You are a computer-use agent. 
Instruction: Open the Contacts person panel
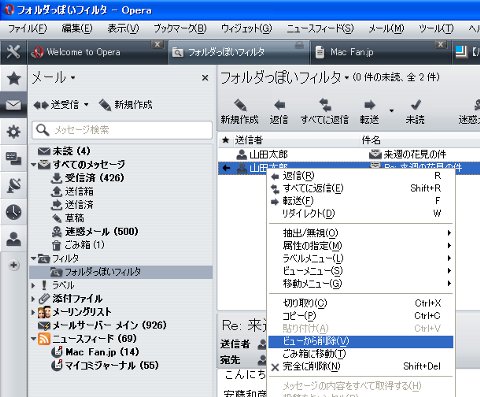[x=14, y=239]
